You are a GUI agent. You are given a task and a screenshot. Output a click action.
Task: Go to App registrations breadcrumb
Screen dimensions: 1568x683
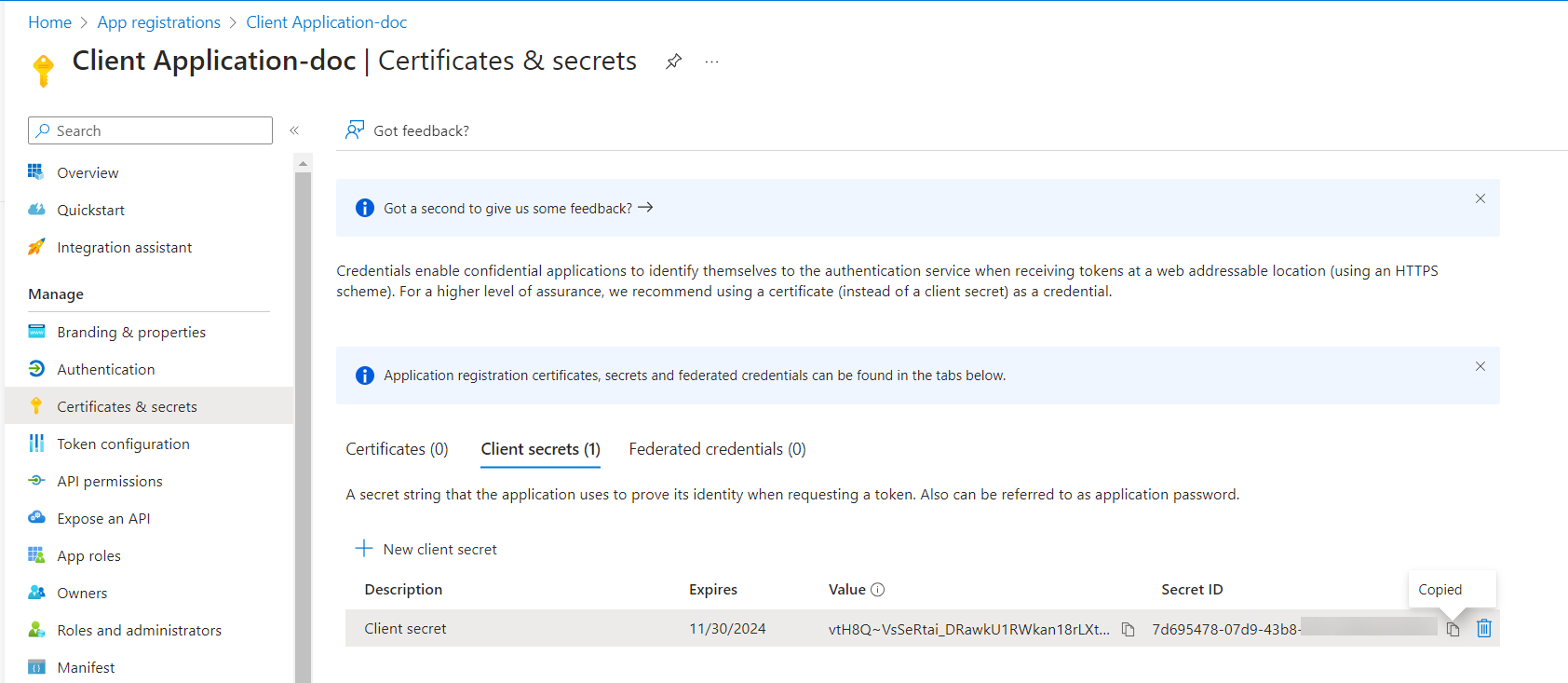158,22
